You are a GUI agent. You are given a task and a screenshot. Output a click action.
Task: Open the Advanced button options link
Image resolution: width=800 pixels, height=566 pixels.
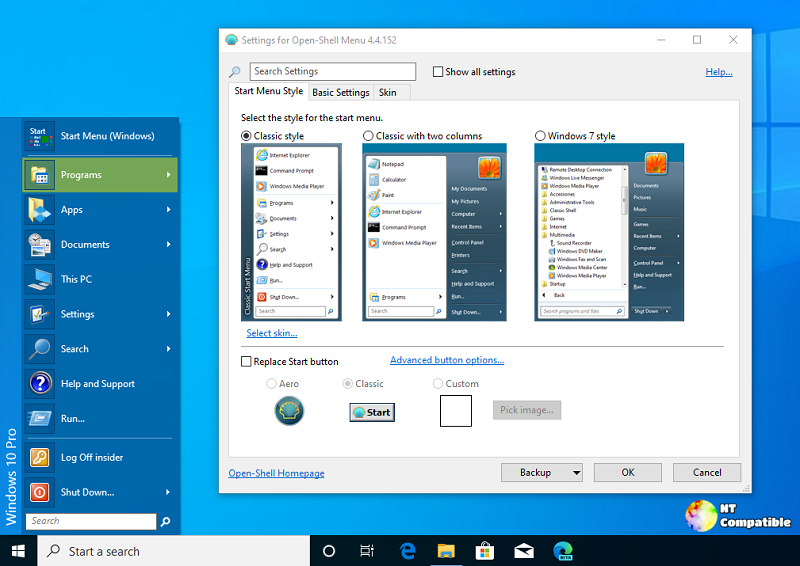click(x=447, y=360)
